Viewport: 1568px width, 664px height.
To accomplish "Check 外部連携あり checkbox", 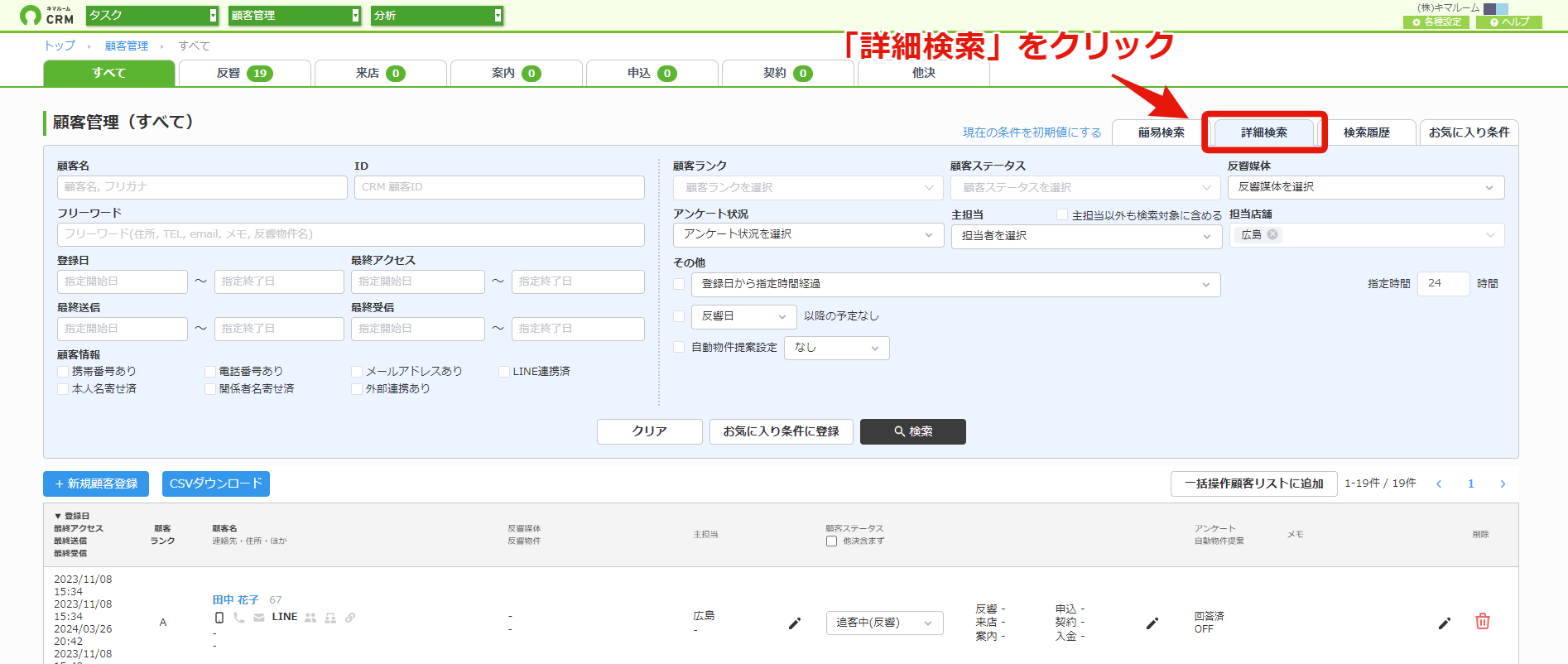I will pyautogui.click(x=357, y=388).
